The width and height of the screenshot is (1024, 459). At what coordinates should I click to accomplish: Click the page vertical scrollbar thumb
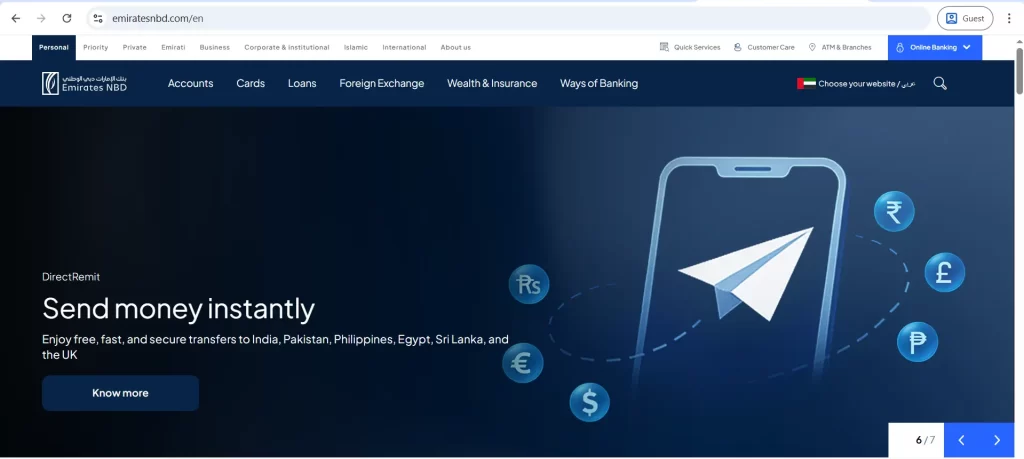1019,70
